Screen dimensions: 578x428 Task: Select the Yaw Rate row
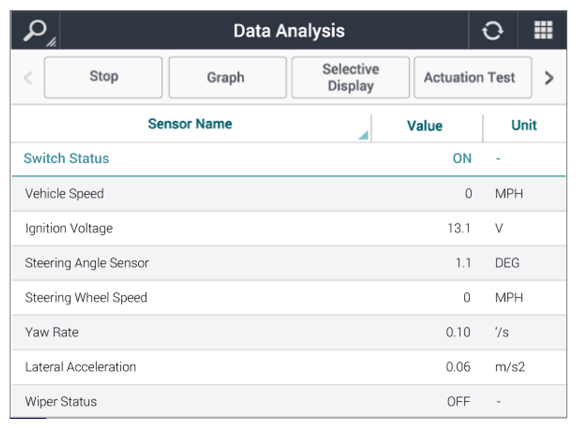[289, 333]
